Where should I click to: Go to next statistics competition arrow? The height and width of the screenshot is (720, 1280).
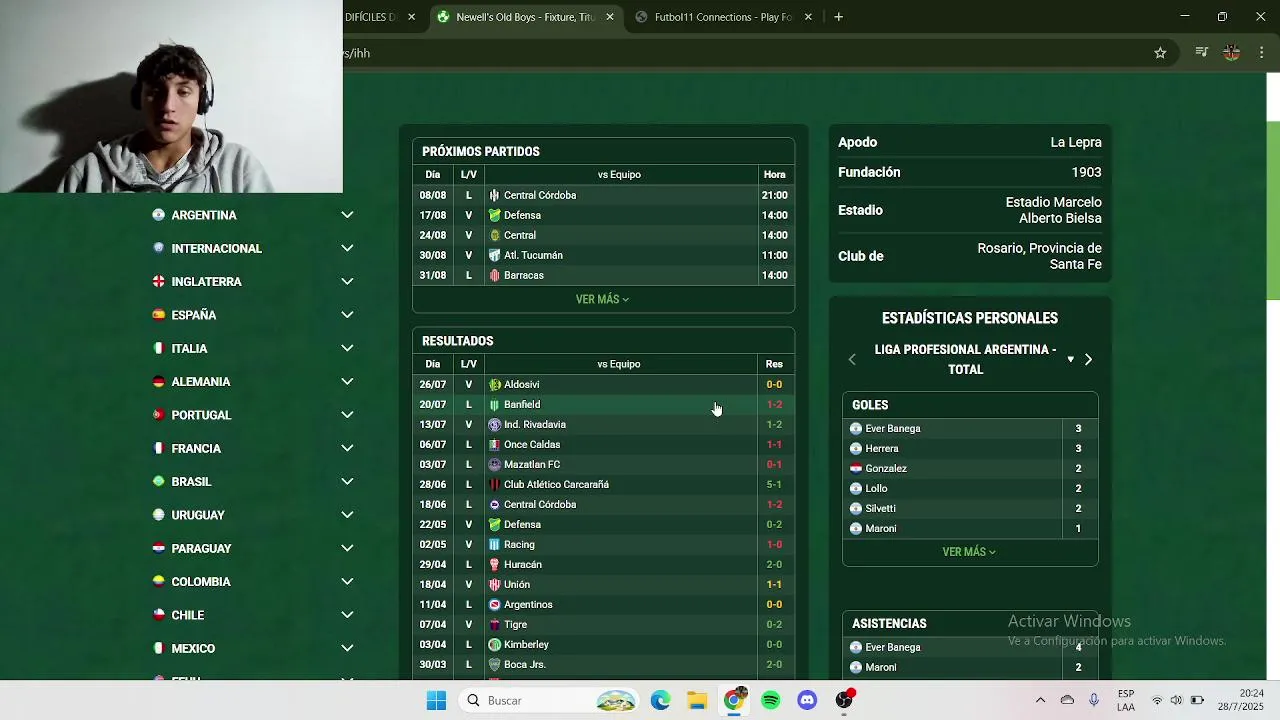(x=1088, y=359)
